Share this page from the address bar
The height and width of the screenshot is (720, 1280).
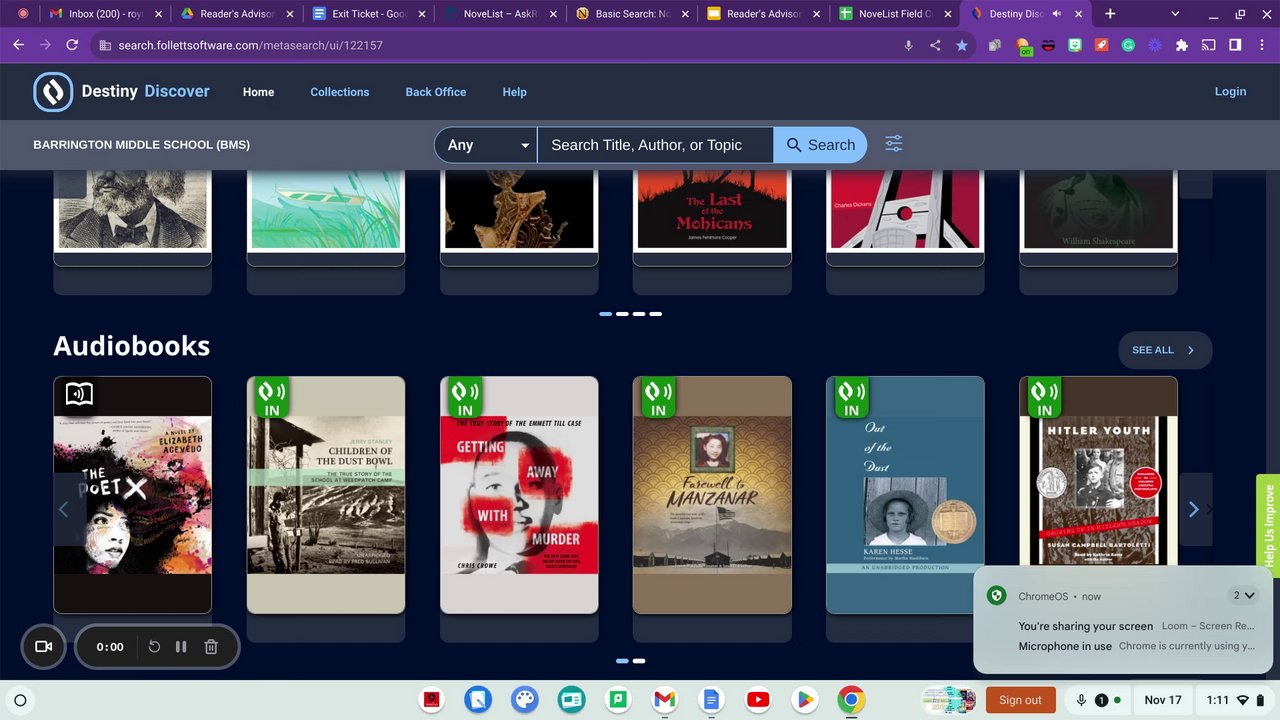tap(935, 45)
